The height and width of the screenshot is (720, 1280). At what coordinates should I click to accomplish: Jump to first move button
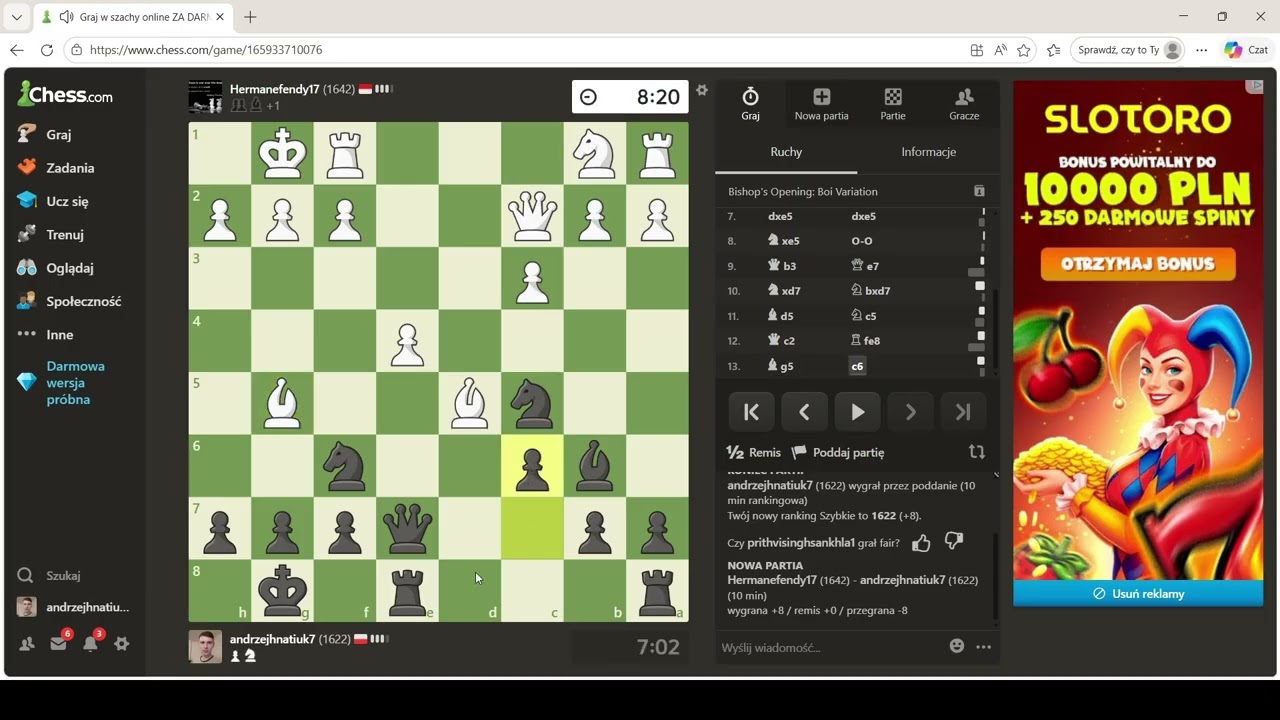[751, 412]
